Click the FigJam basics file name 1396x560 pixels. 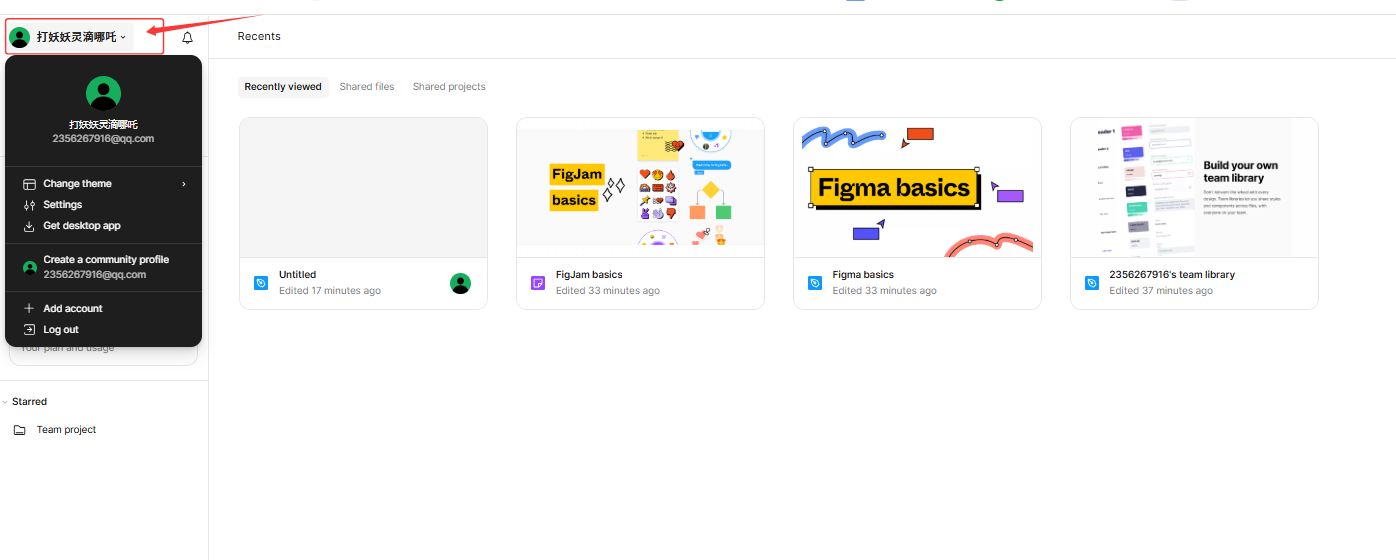click(589, 275)
